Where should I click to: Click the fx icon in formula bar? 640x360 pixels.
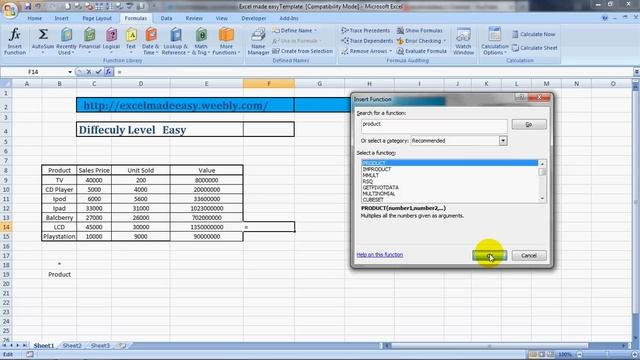point(108,72)
